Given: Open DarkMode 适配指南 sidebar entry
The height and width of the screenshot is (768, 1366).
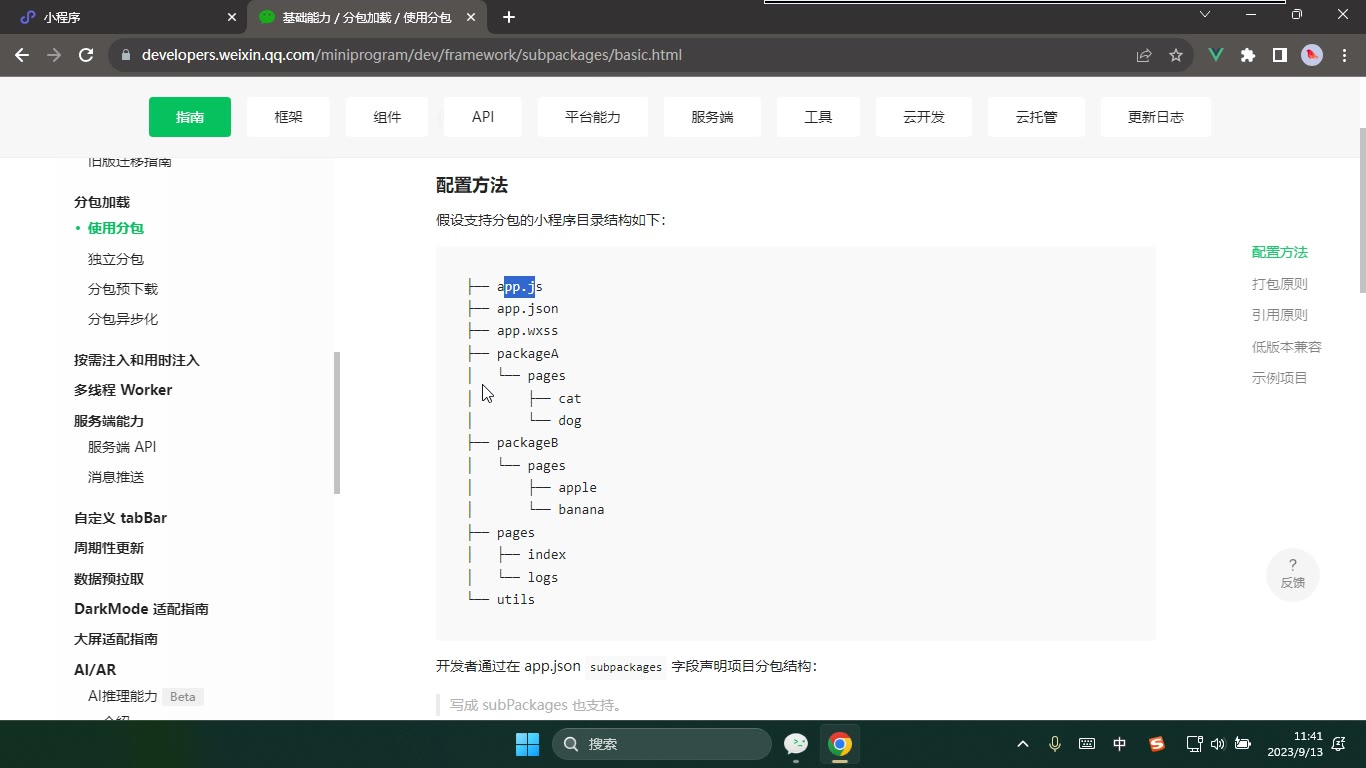Looking at the screenshot, I should (141, 609).
